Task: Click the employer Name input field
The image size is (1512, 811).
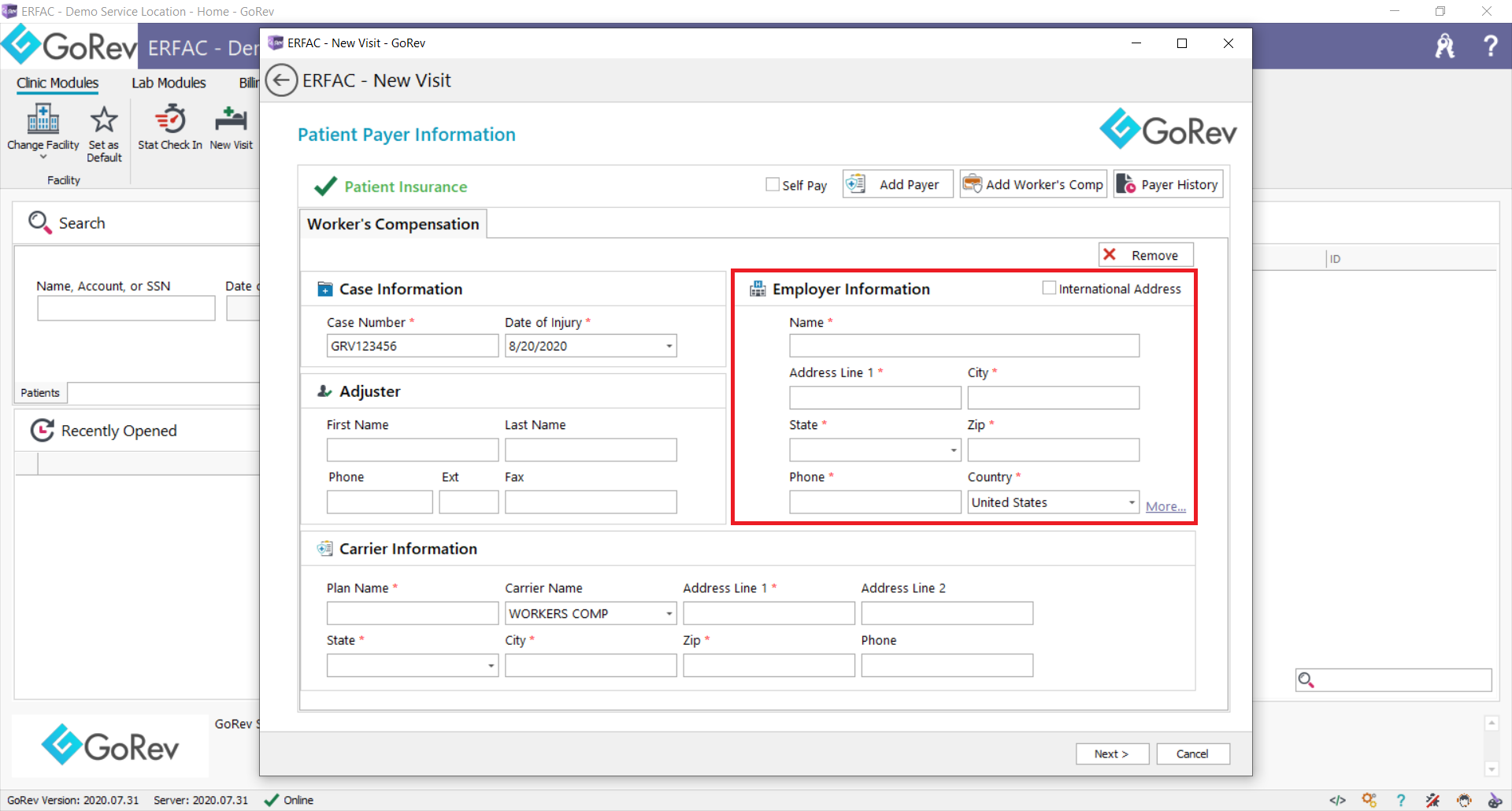Action: click(x=964, y=346)
